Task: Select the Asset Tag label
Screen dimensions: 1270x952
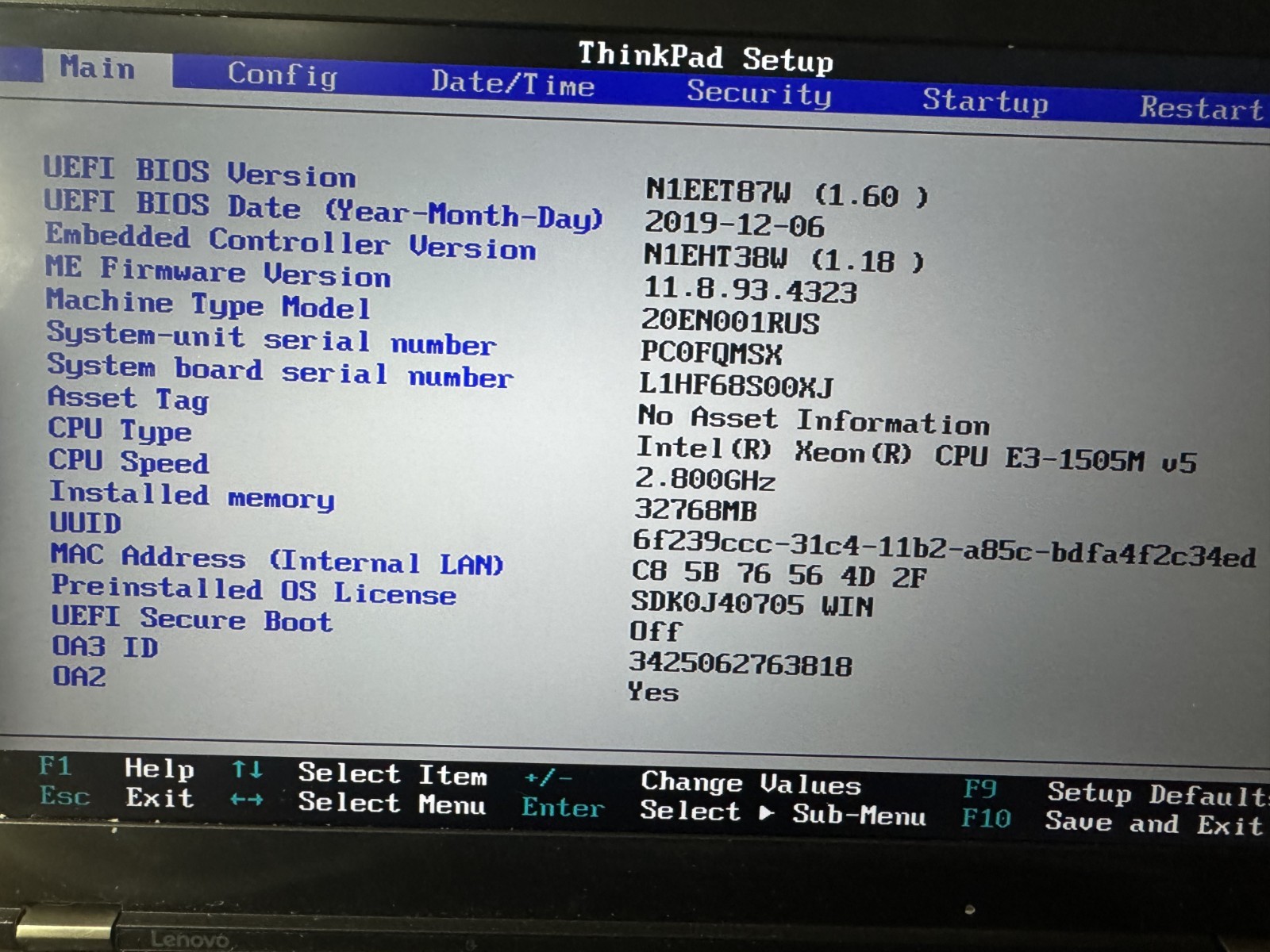Action: click(128, 399)
